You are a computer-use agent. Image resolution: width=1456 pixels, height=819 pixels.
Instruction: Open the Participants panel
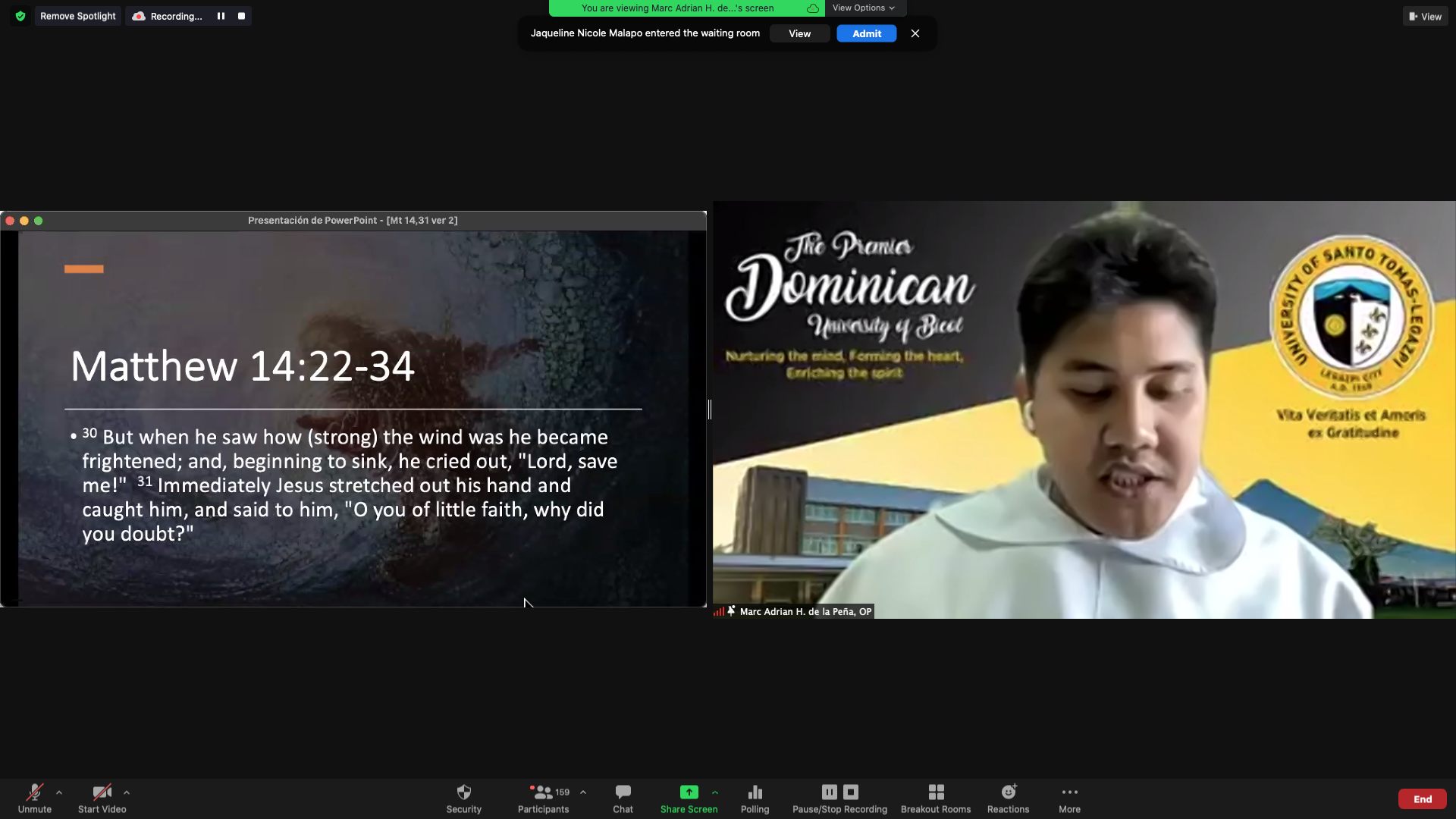coord(543,793)
